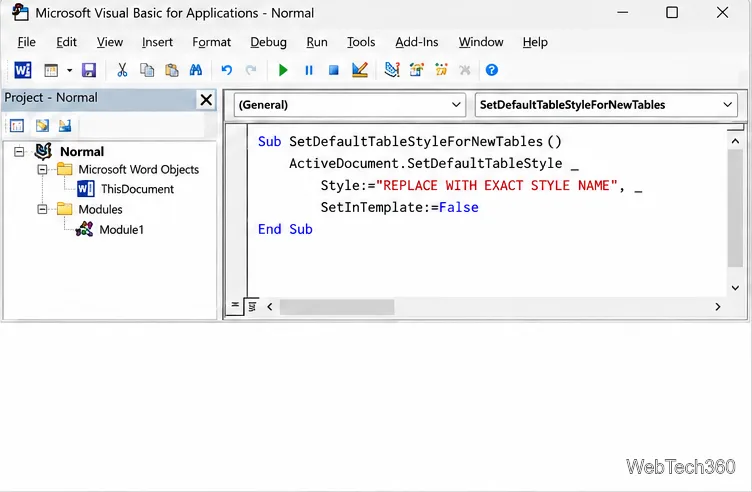Collapse the Microsoft Word Objects folder

tap(42, 169)
